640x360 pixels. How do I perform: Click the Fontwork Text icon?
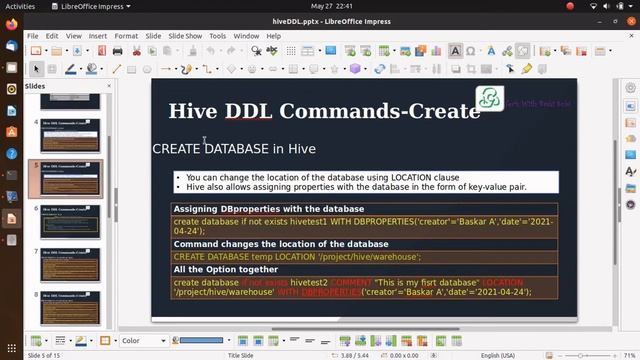[x=491, y=51]
